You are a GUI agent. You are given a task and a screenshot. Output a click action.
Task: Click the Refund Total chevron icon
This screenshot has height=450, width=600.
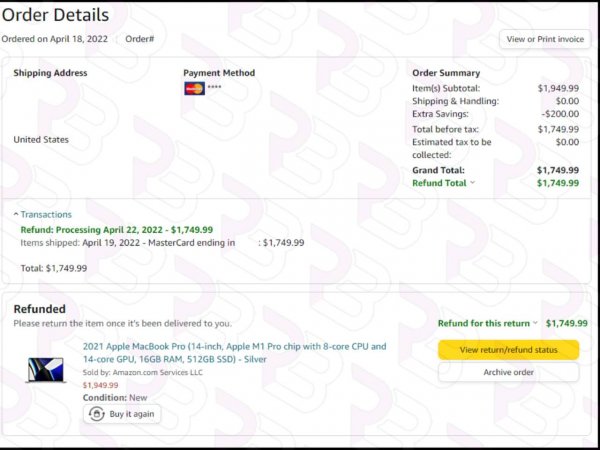click(472, 183)
